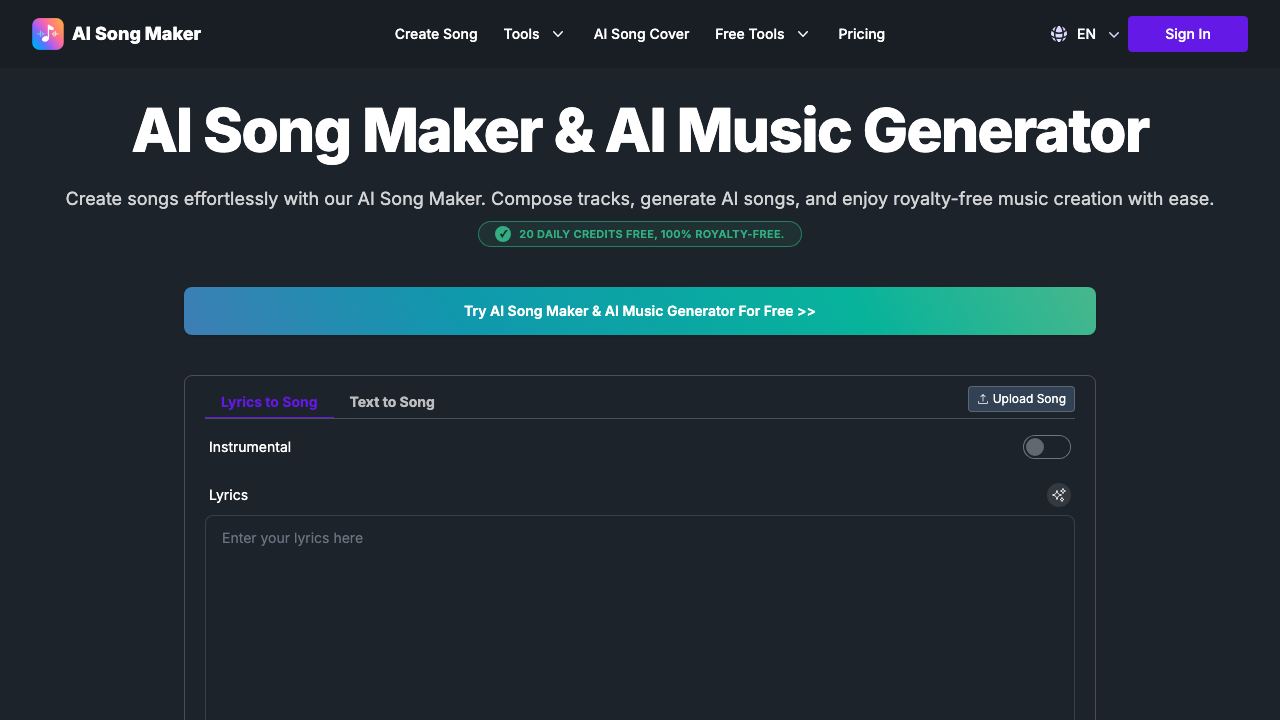Go to the Pricing page
This screenshot has width=1280, height=720.
tap(861, 34)
